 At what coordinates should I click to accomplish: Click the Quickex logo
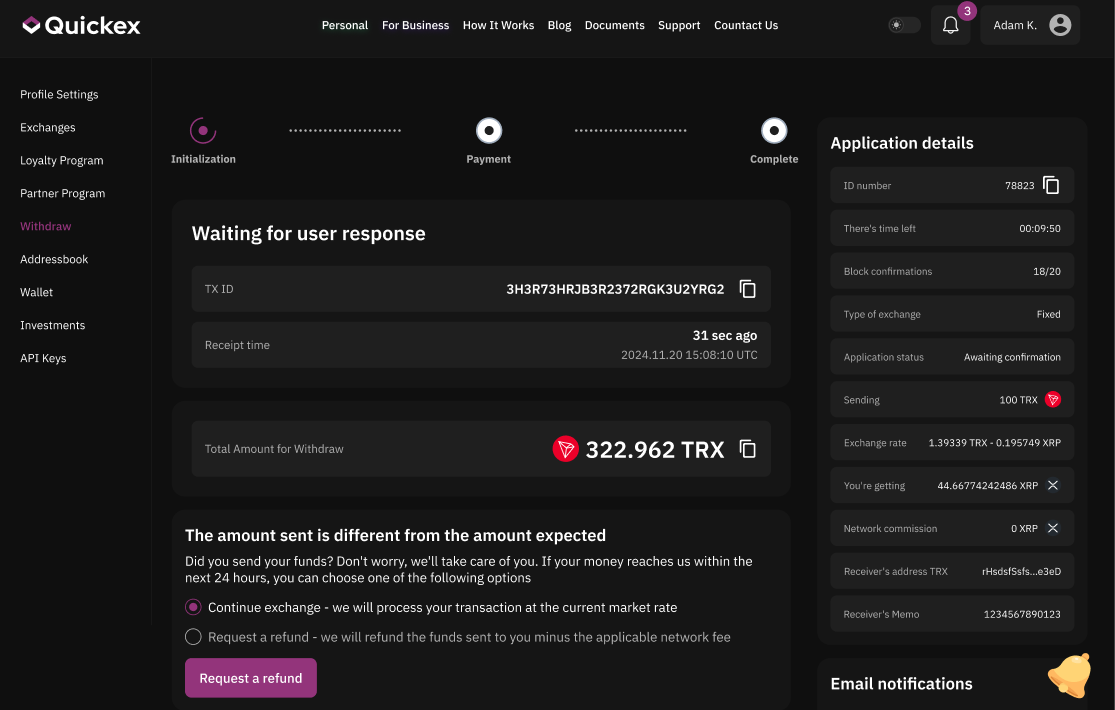click(81, 26)
